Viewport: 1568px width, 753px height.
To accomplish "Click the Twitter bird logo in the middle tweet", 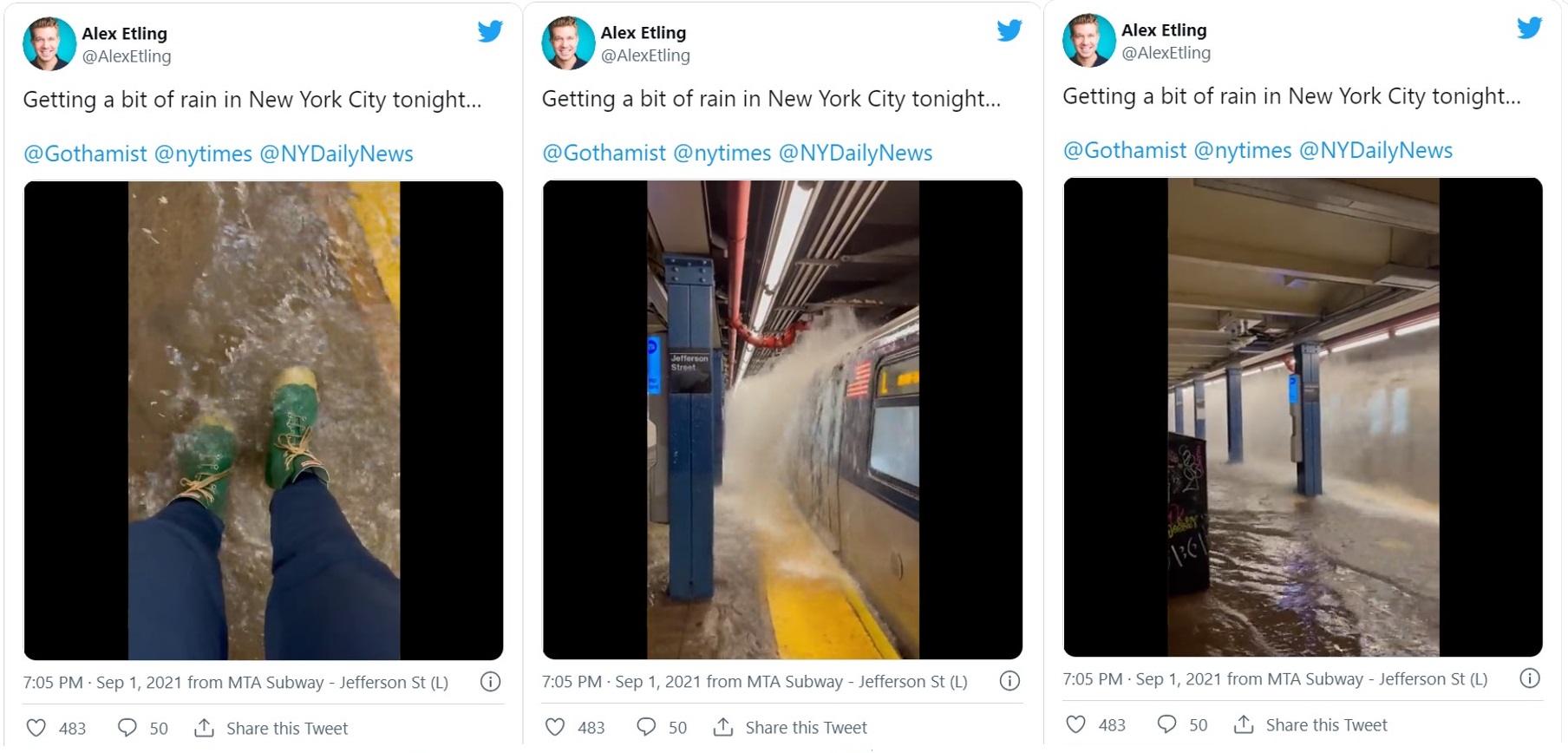I will point(1009,31).
